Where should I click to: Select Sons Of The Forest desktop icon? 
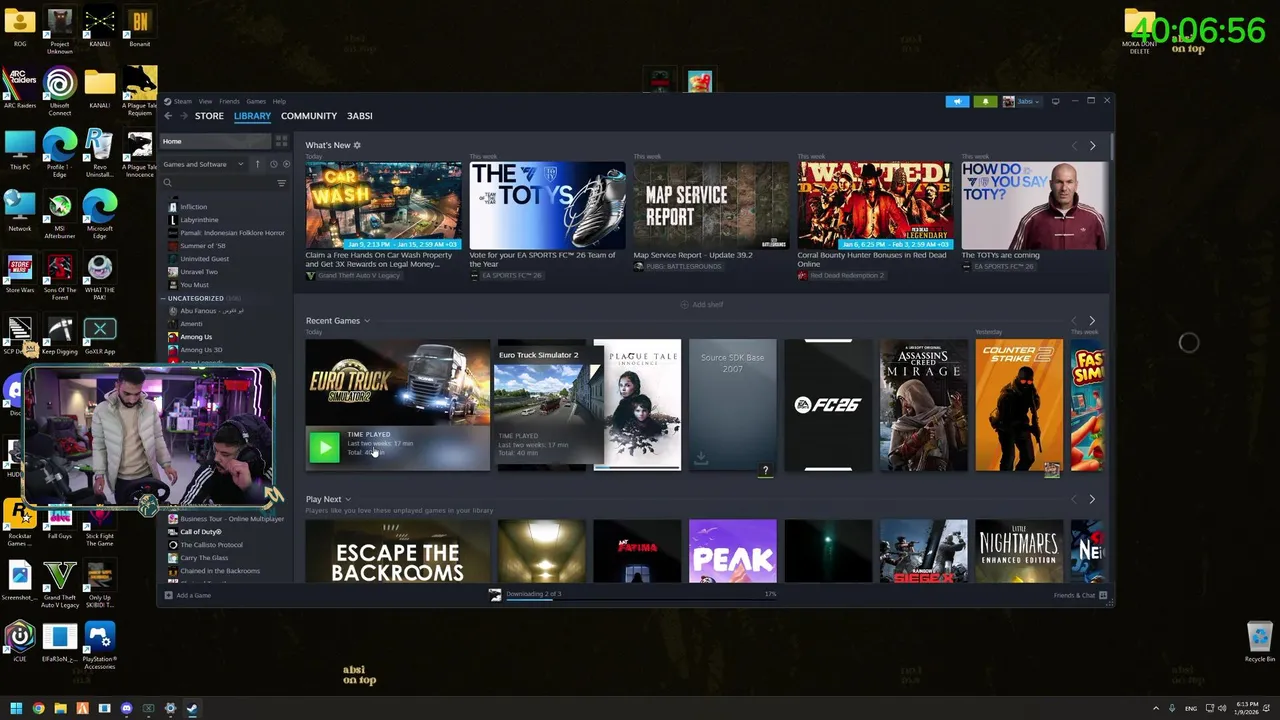[59, 277]
